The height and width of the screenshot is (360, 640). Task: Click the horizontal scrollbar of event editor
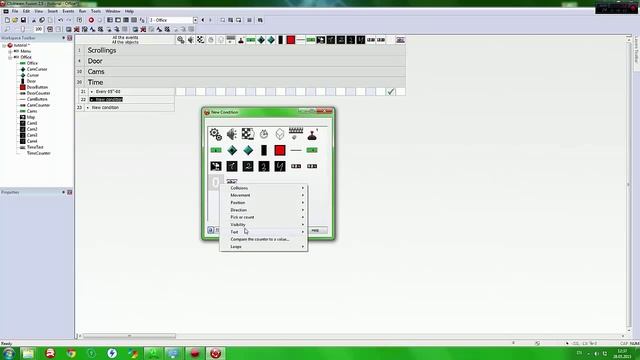(129, 336)
